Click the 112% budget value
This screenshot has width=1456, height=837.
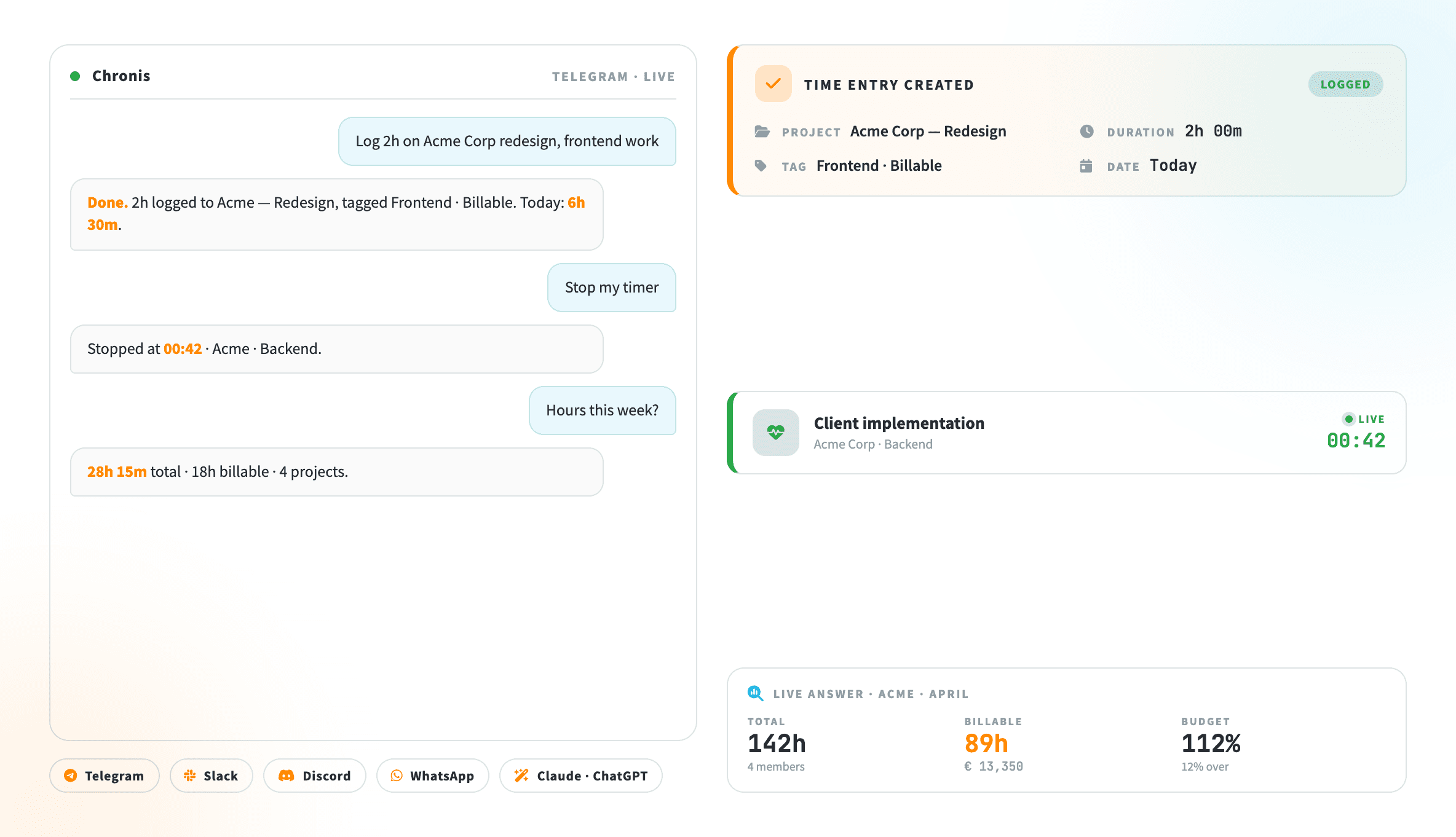(1211, 744)
